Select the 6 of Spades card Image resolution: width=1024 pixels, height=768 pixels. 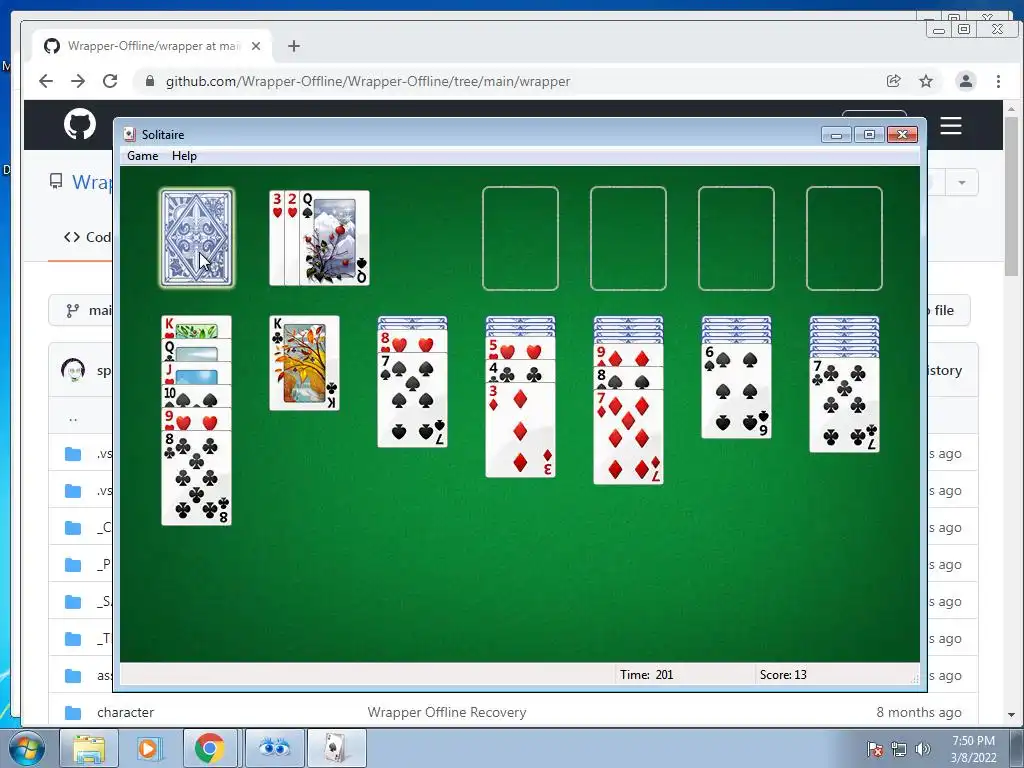point(737,391)
